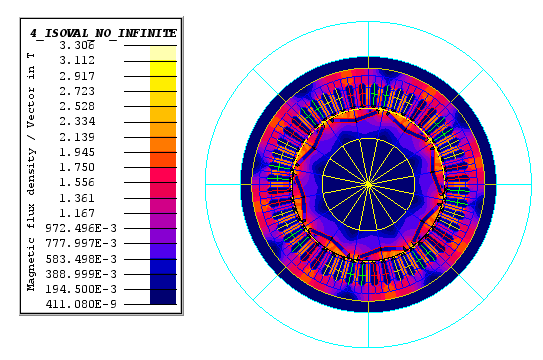Click the 4_ISOVAL_NO_INFINITE legend title
Viewport: 543px width, 360px height.
click(x=103, y=33)
